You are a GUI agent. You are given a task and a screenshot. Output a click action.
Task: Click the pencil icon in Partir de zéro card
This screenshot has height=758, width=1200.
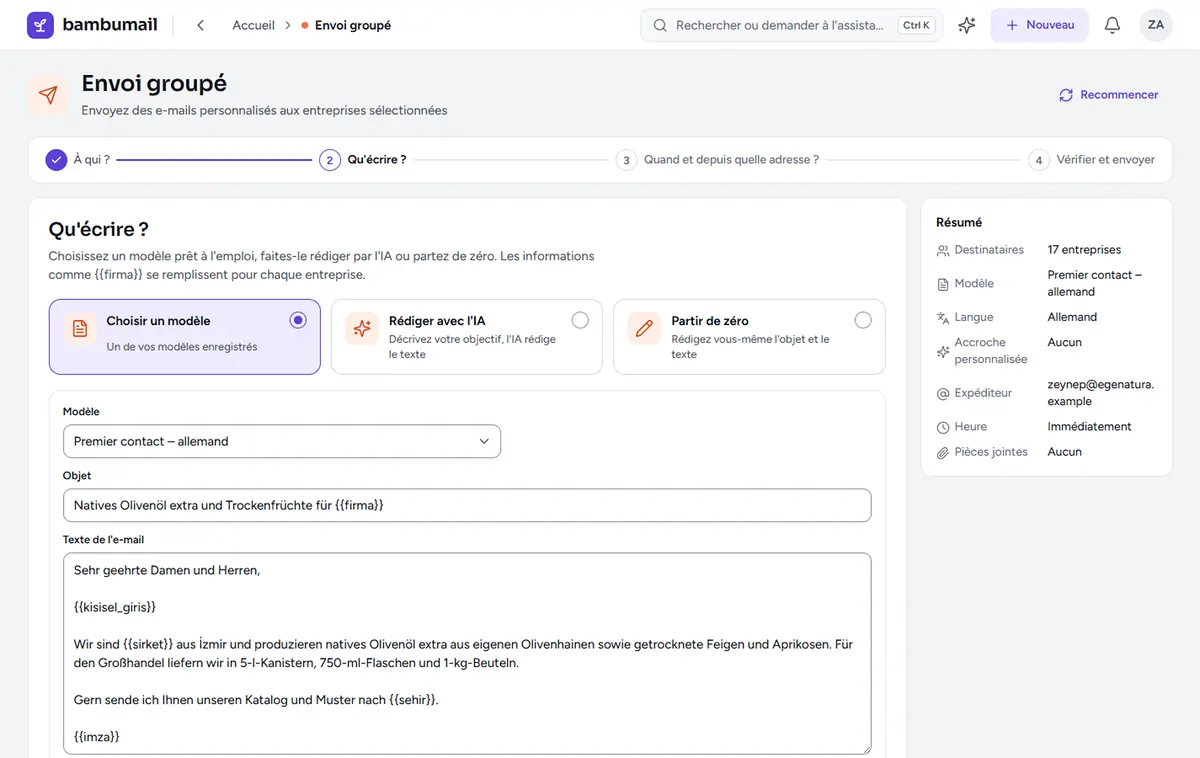coord(645,328)
